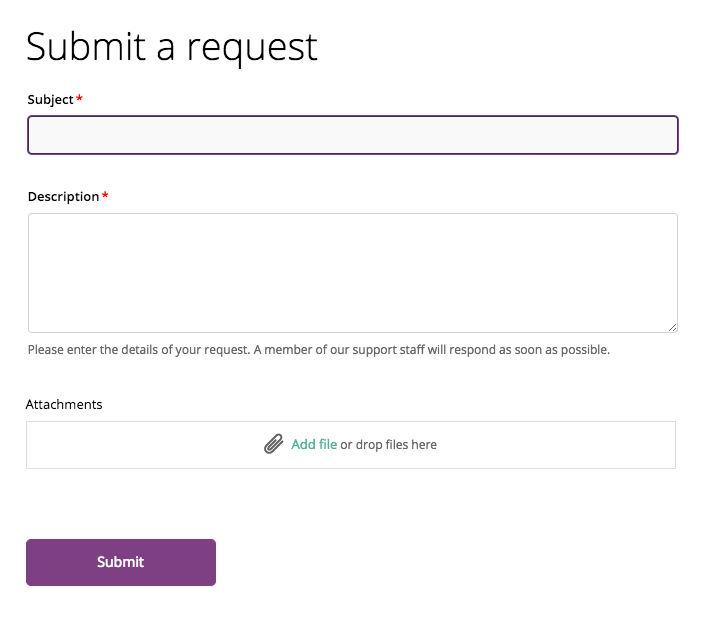Click inside the Description text area
This screenshot has height=618, width=708.
pos(353,273)
